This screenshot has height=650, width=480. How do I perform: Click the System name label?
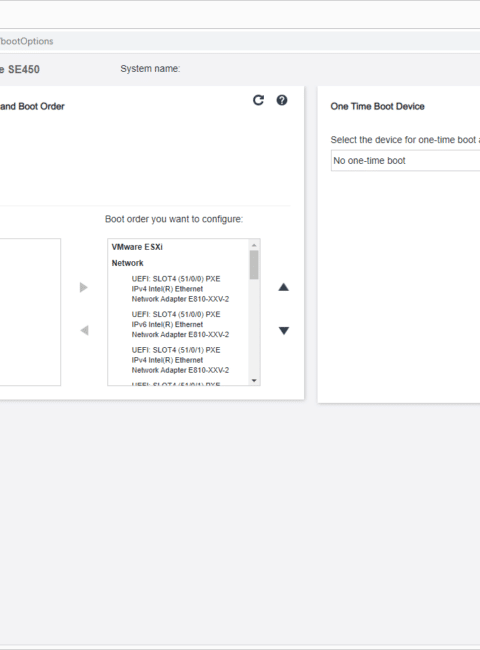tap(150, 69)
